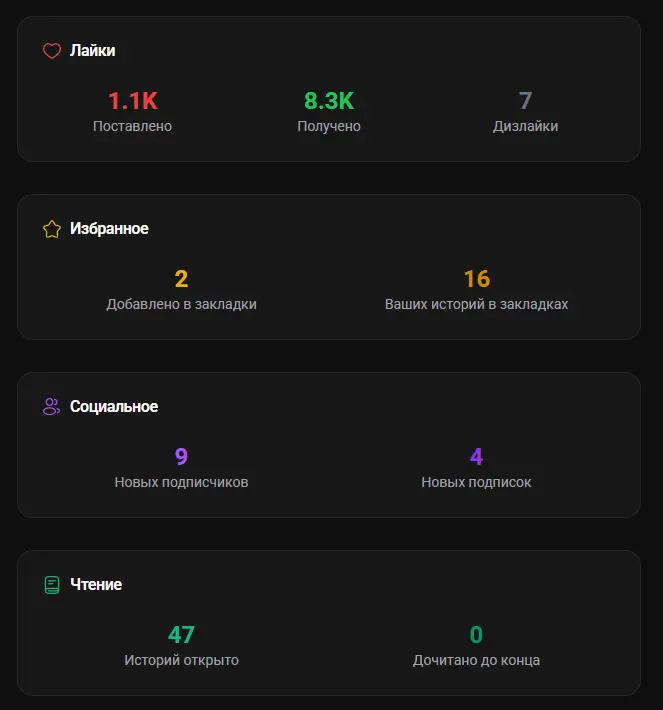Screen dimensions: 663x710
Task: Click the heart icon beside Лайки
Action: [52, 51]
